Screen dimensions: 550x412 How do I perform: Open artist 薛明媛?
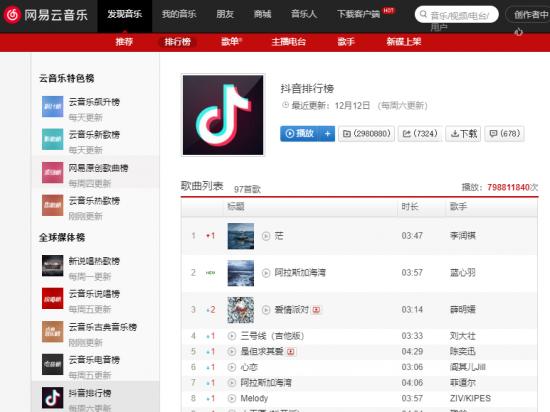pos(463,310)
